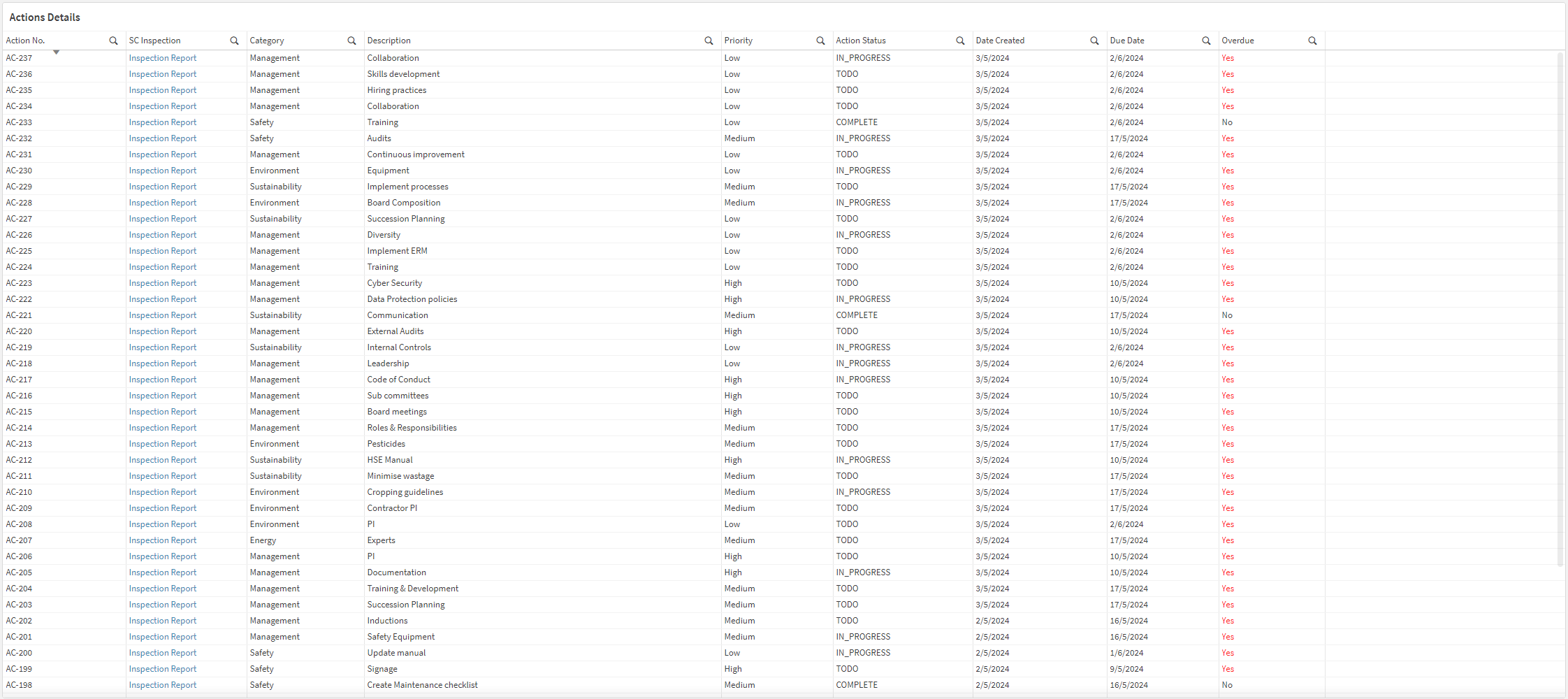Toggle sort arrow under Action No. header
Screen dimensions: 1568x699
tap(57, 52)
